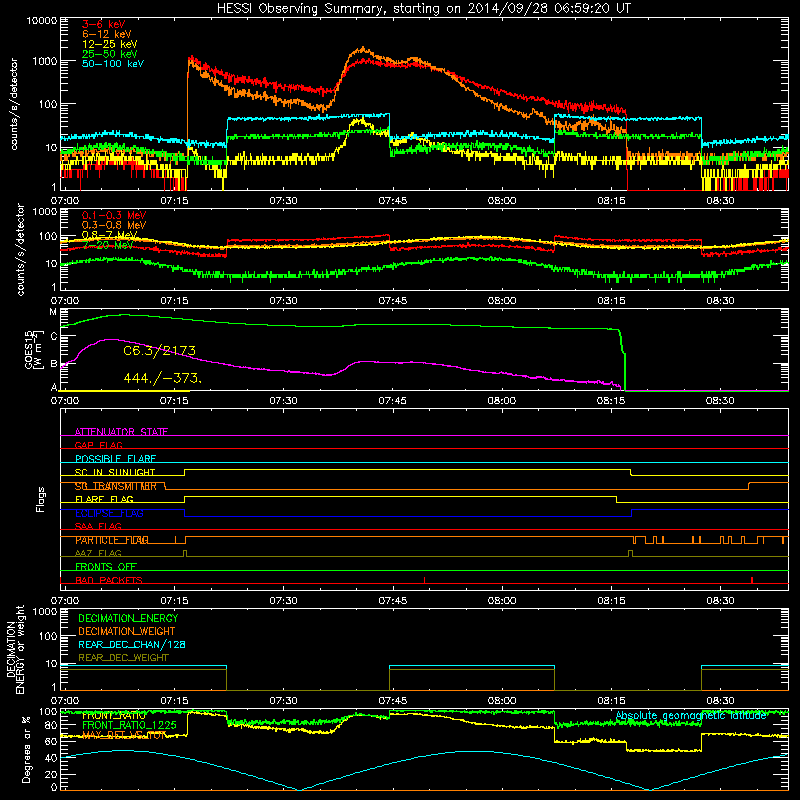Screen dimensions: 800x800
Task: Click the REAR_DEC_CHAN/128 legend label
Action: point(132,644)
